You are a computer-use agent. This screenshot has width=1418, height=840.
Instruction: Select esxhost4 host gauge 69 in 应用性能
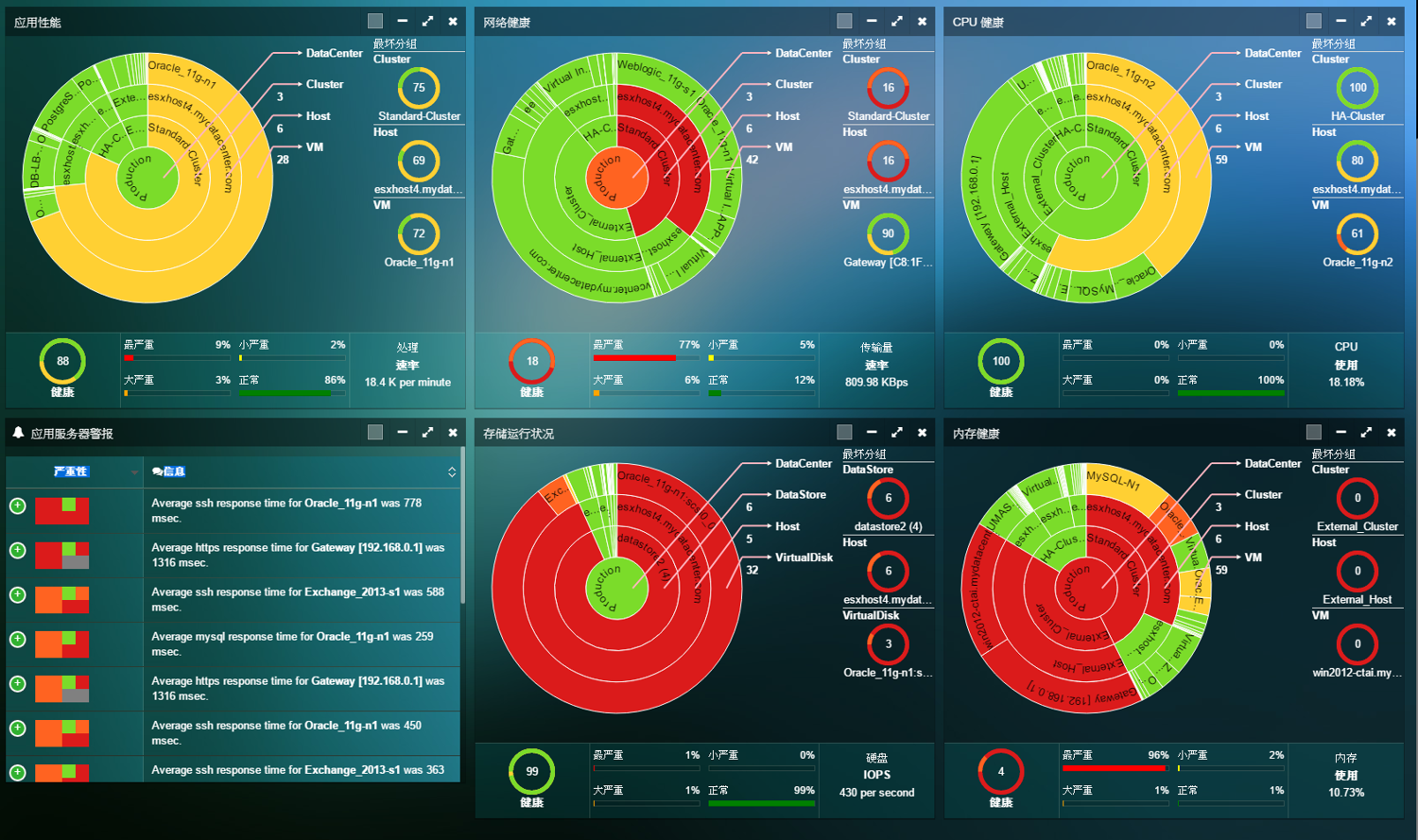419,161
